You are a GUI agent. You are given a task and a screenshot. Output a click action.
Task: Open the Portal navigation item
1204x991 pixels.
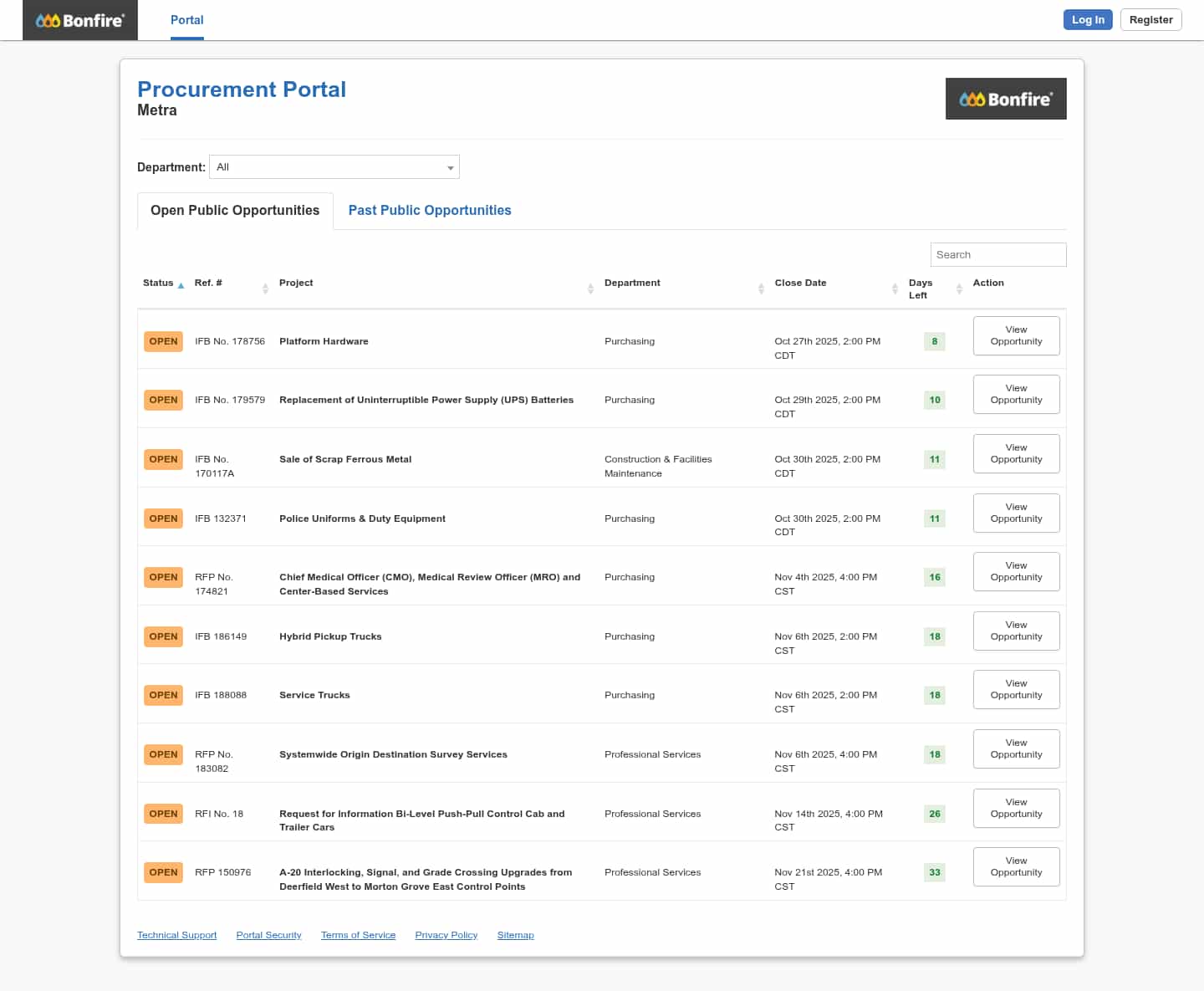click(186, 20)
